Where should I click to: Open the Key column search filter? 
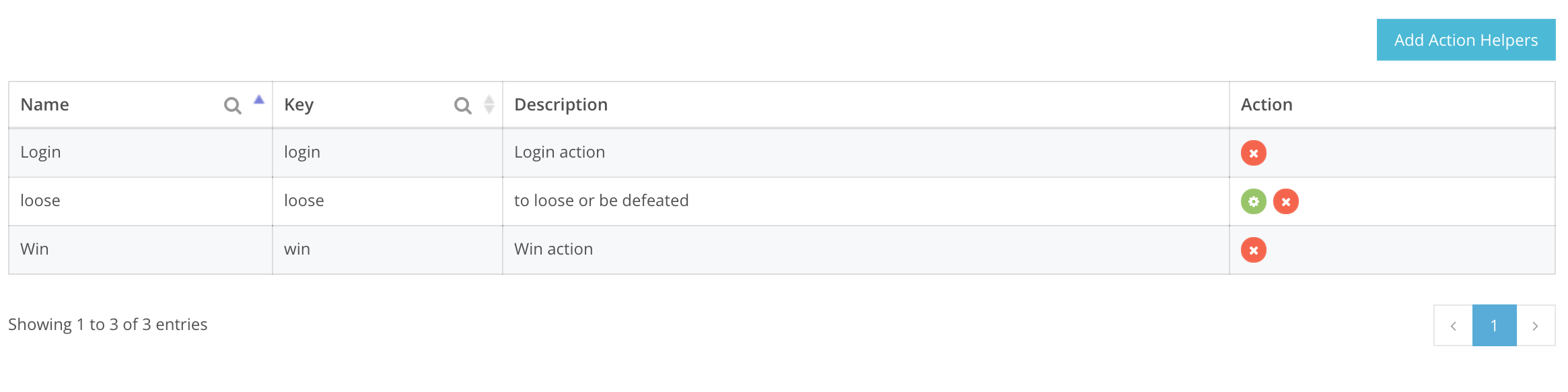(462, 105)
